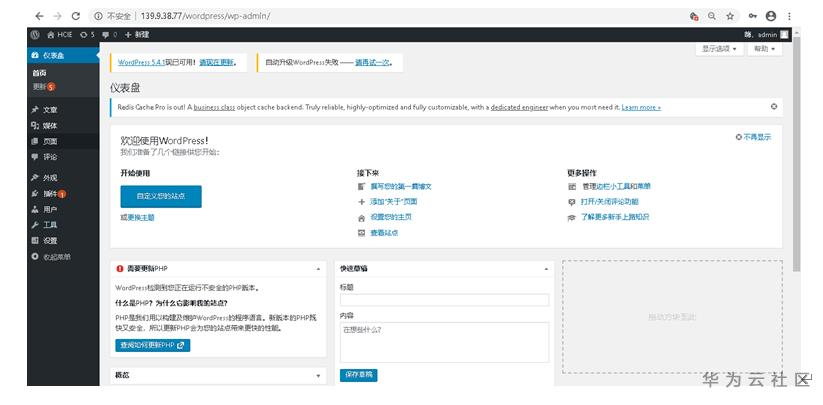
Task: Click 打开/关闭评论功能 link
Action: [x=609, y=201]
